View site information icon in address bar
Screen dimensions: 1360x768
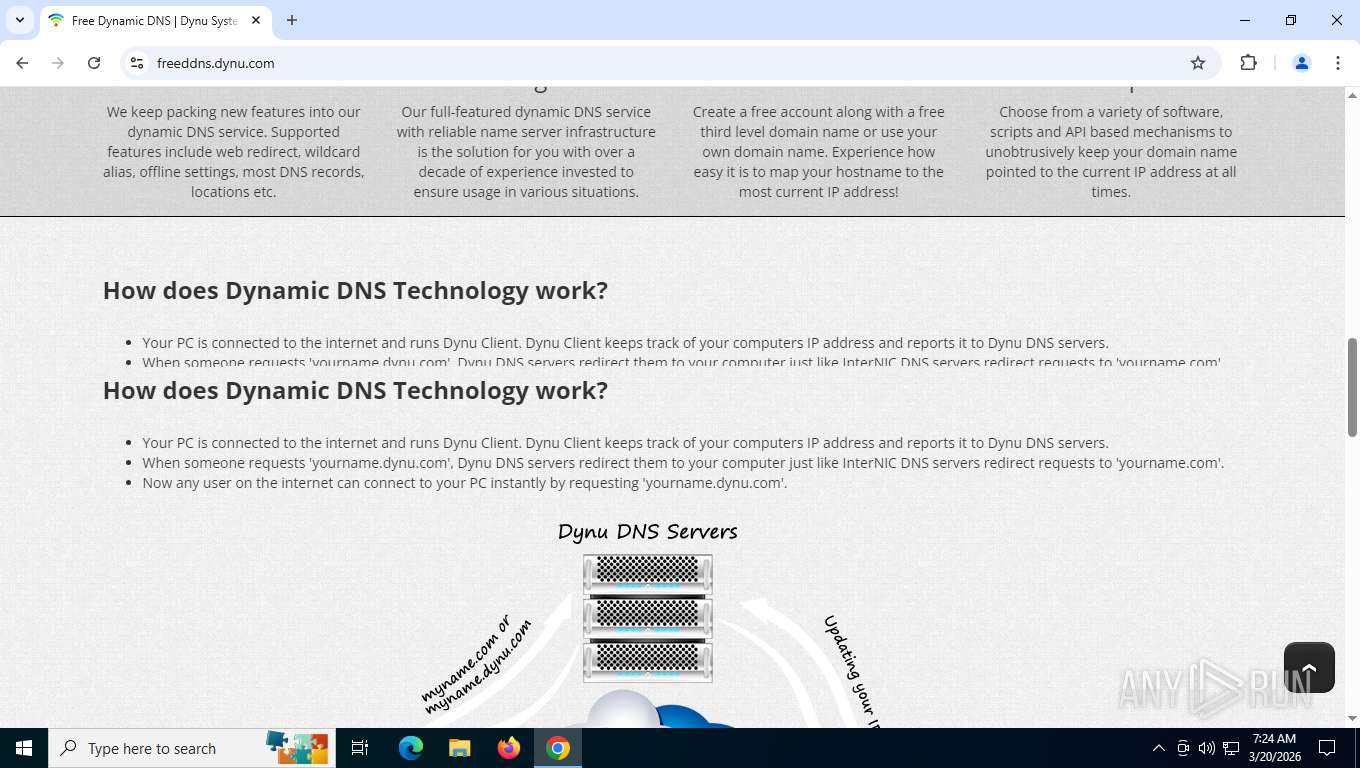tap(138, 63)
